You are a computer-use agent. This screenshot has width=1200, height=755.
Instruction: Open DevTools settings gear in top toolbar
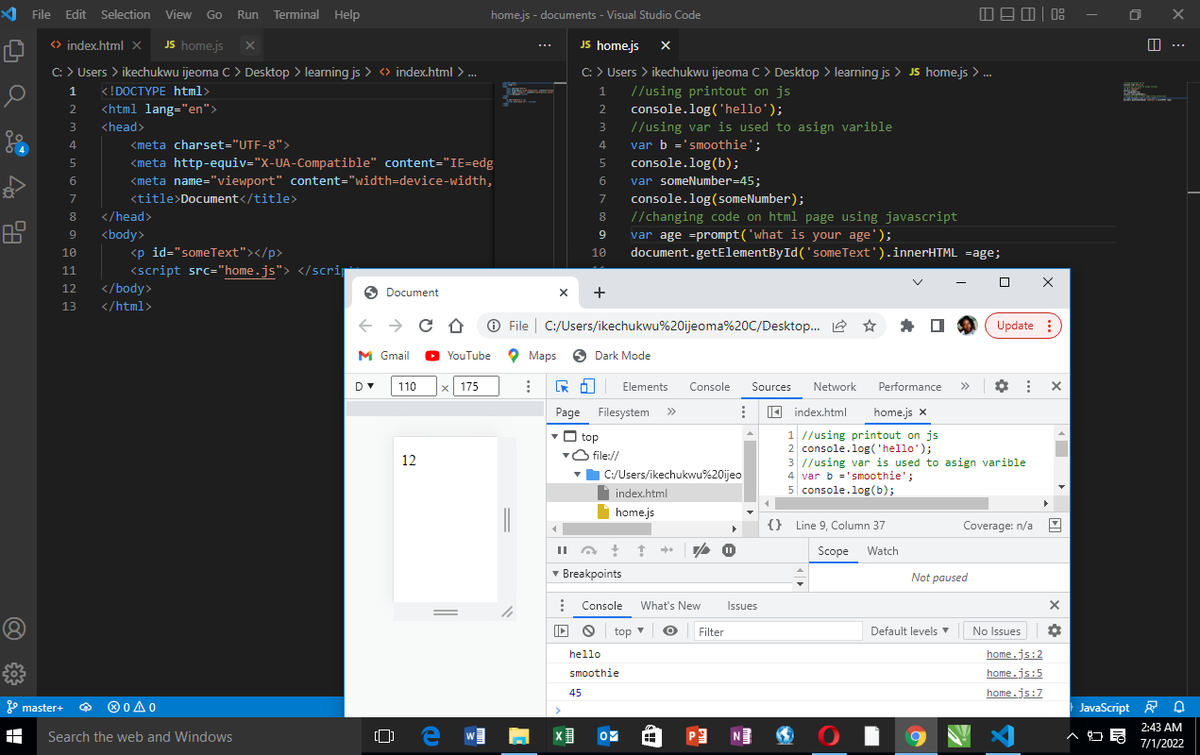pos(1002,387)
